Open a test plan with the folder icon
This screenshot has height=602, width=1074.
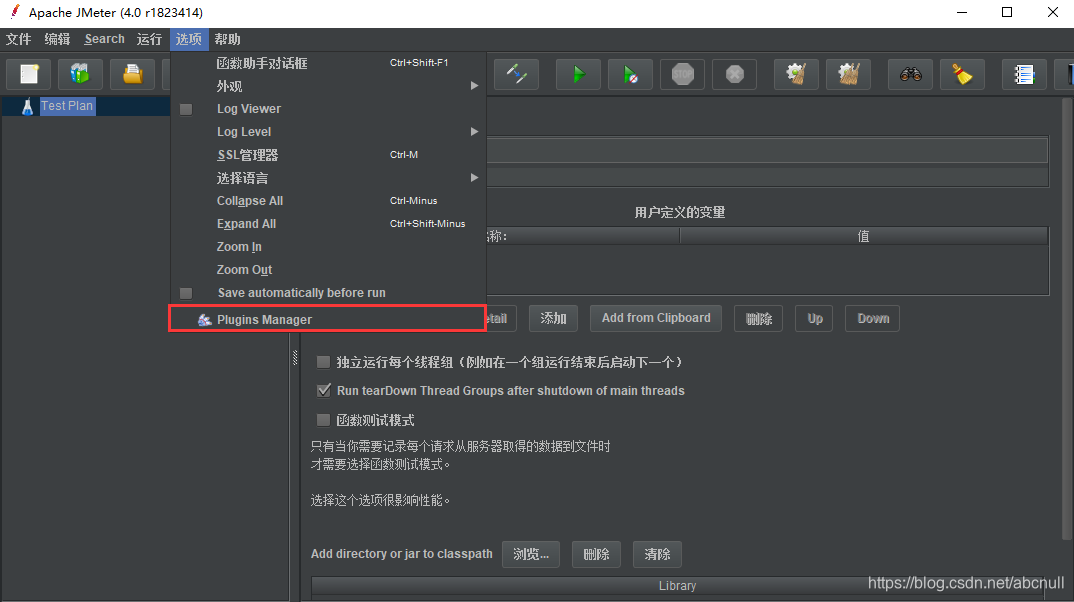coord(130,74)
